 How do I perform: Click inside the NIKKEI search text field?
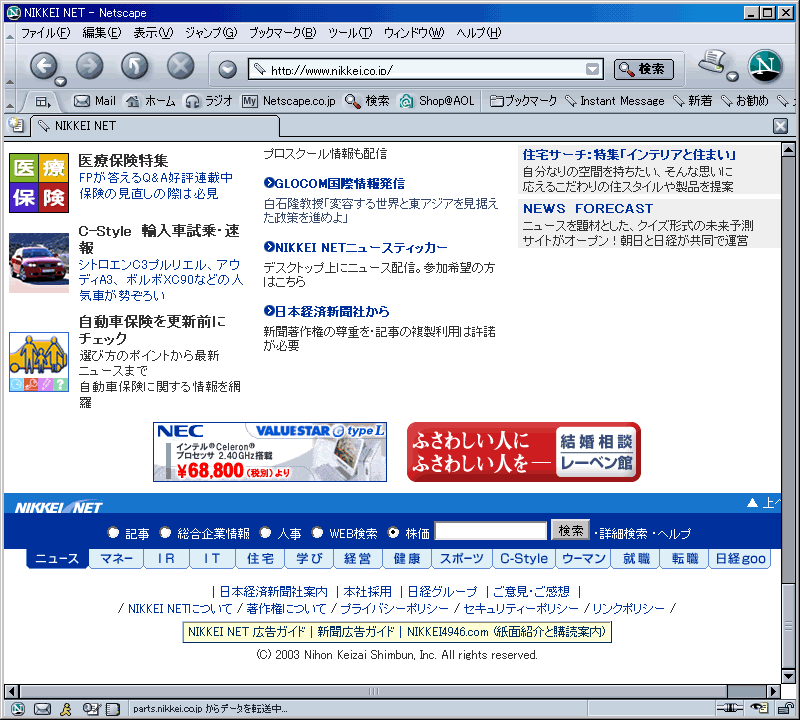491,531
